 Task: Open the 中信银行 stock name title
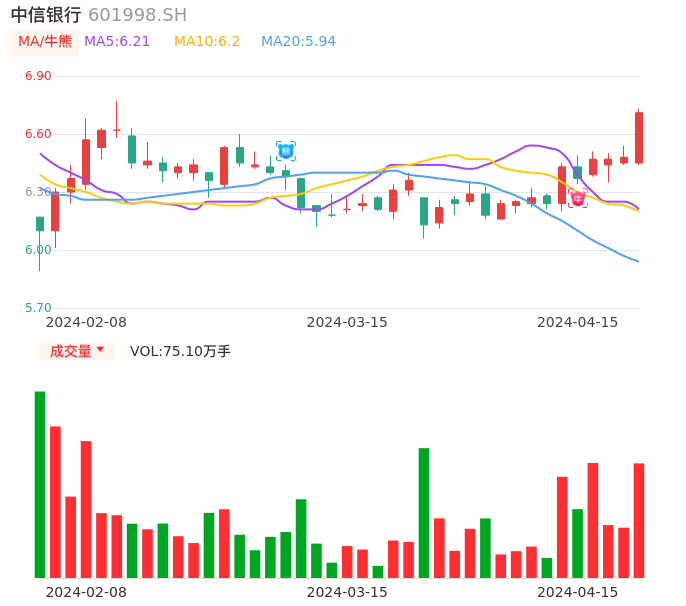[x=46, y=15]
